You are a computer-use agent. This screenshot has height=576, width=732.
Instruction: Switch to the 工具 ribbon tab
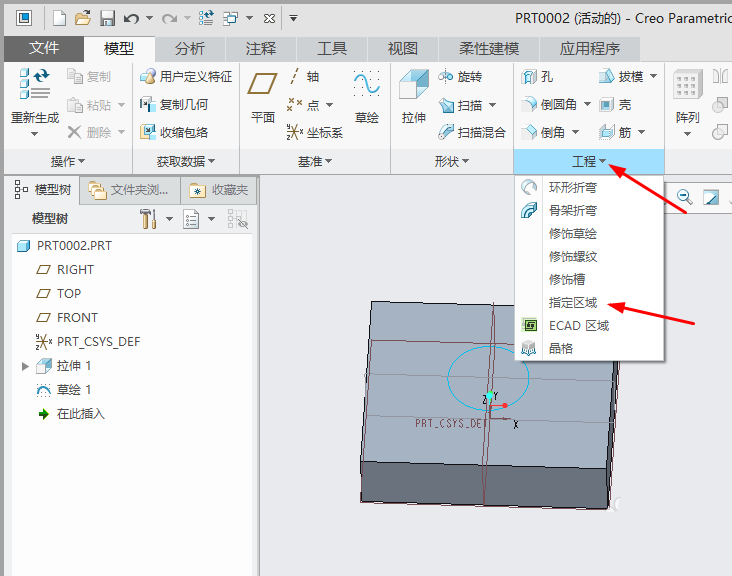click(x=331, y=49)
